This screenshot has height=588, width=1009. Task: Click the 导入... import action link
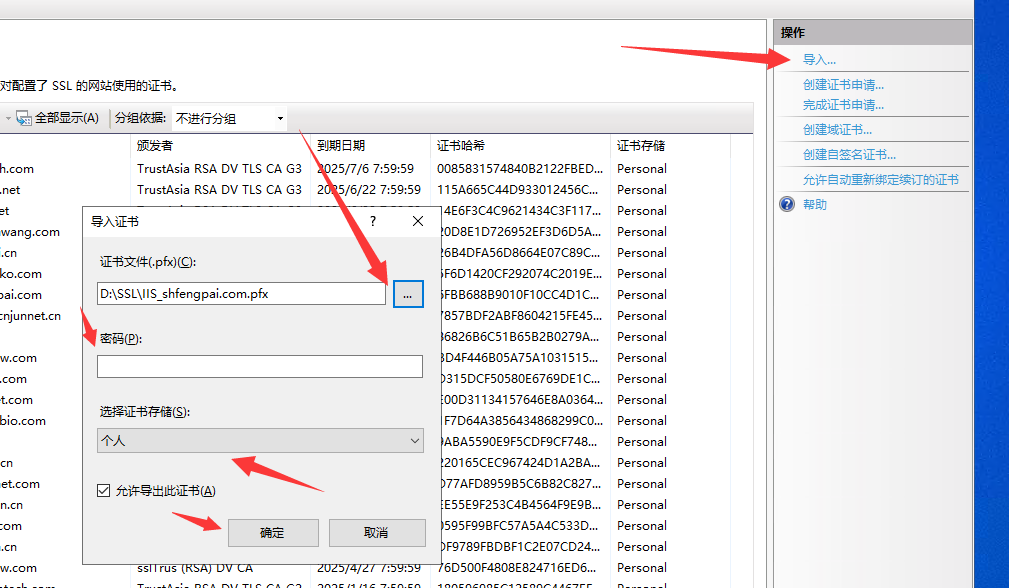(x=819, y=60)
